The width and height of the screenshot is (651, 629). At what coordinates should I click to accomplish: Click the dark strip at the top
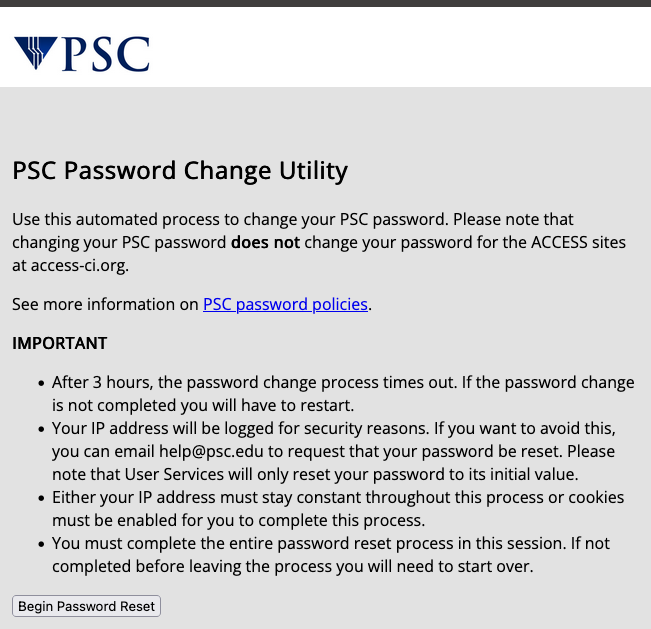(x=325, y=3)
